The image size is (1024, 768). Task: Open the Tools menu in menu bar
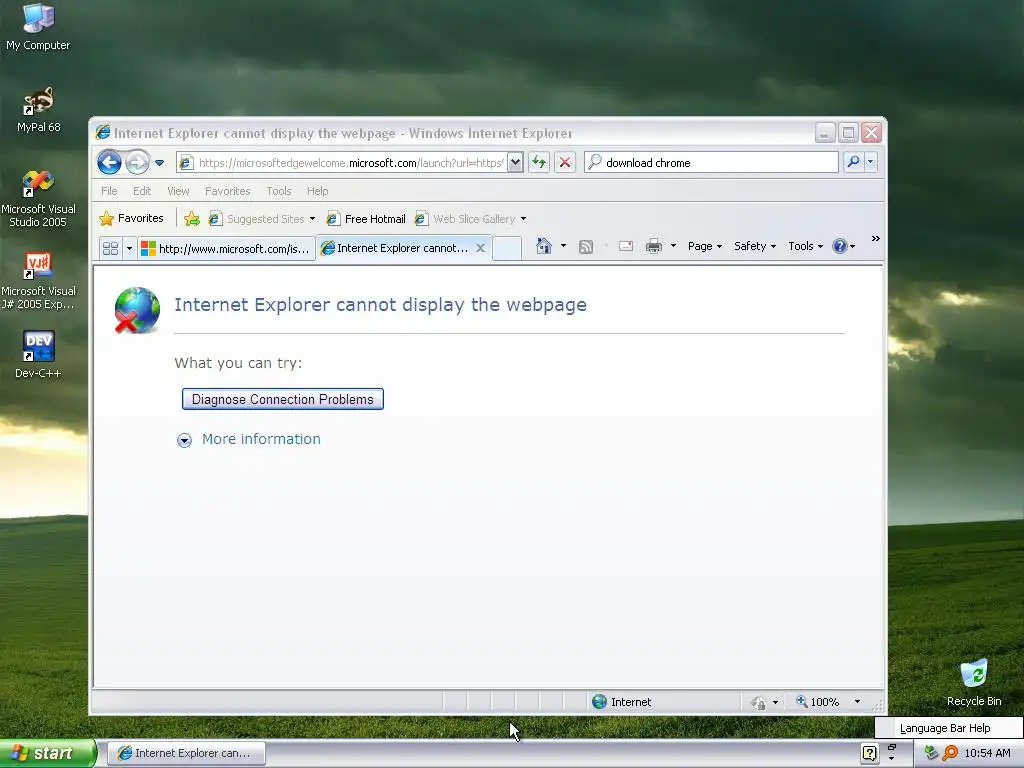tap(278, 191)
